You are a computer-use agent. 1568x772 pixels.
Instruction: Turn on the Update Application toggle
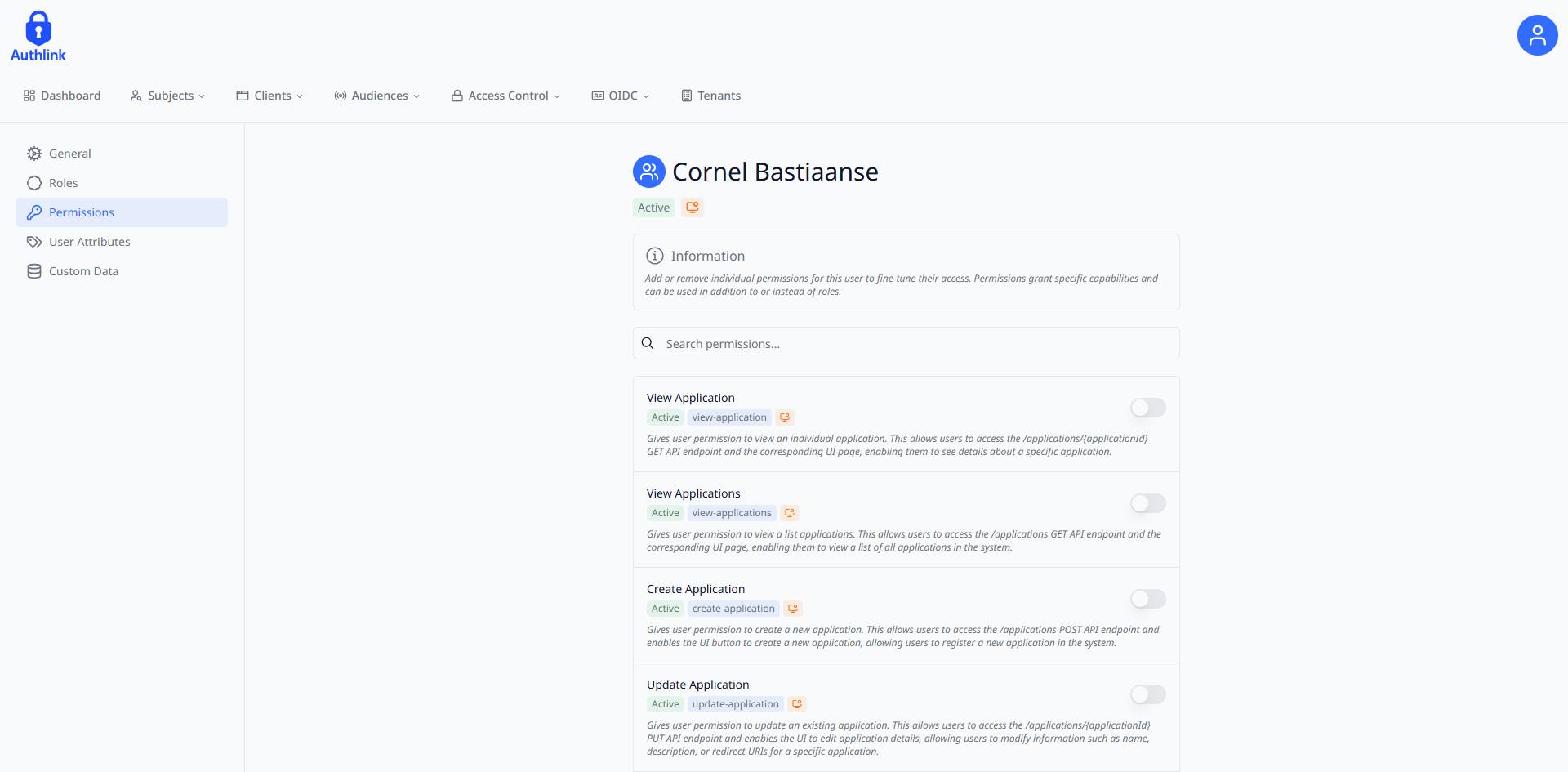coord(1147,694)
